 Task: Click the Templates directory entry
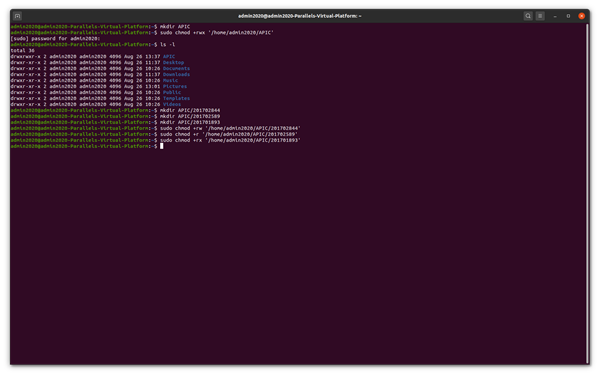(176, 98)
